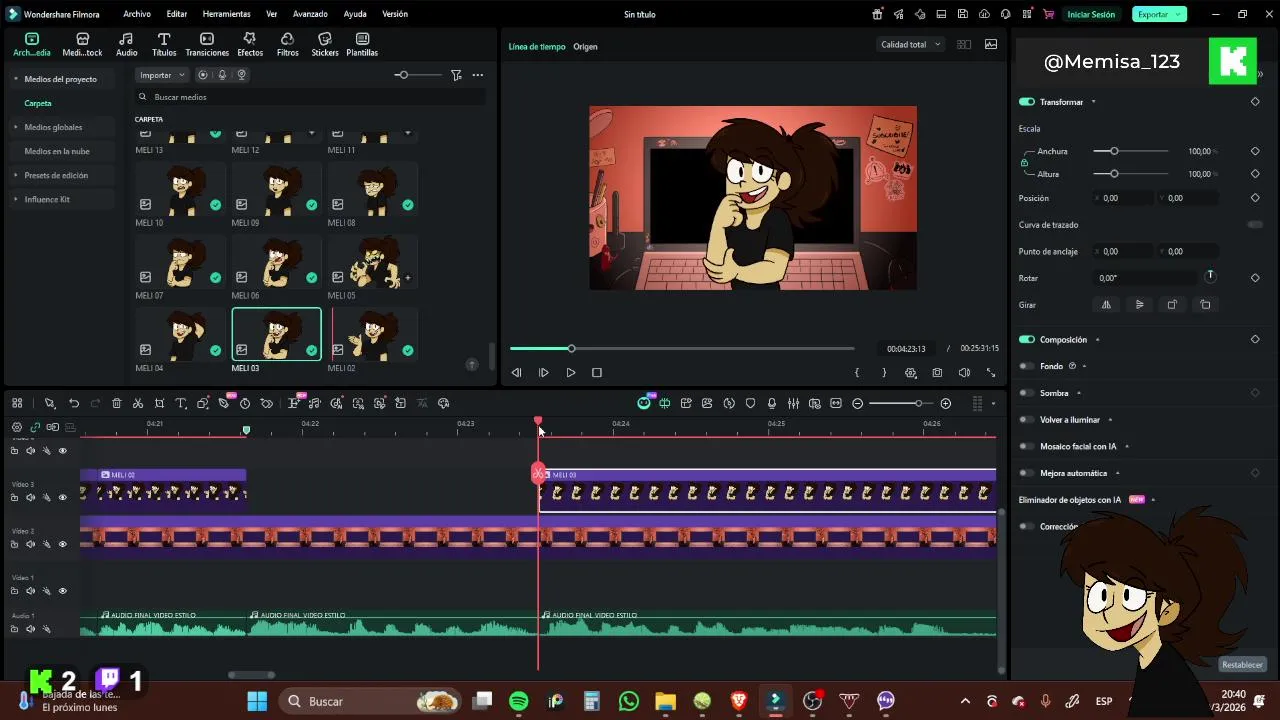Toggle the Transformar switch
Screen dimensions: 1280x720
1027,102
